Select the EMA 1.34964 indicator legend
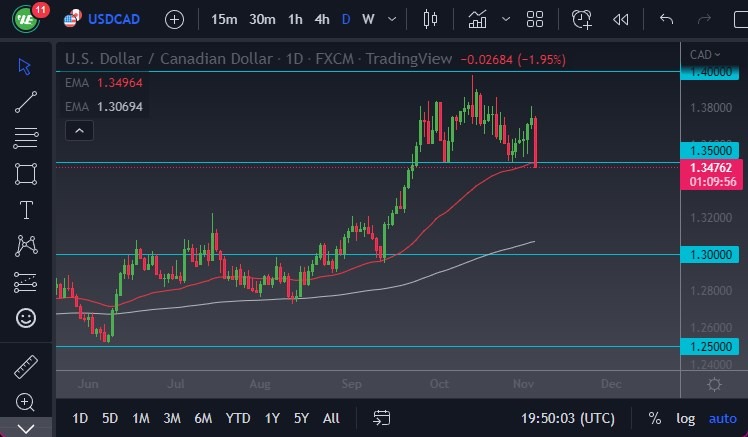 (104, 83)
